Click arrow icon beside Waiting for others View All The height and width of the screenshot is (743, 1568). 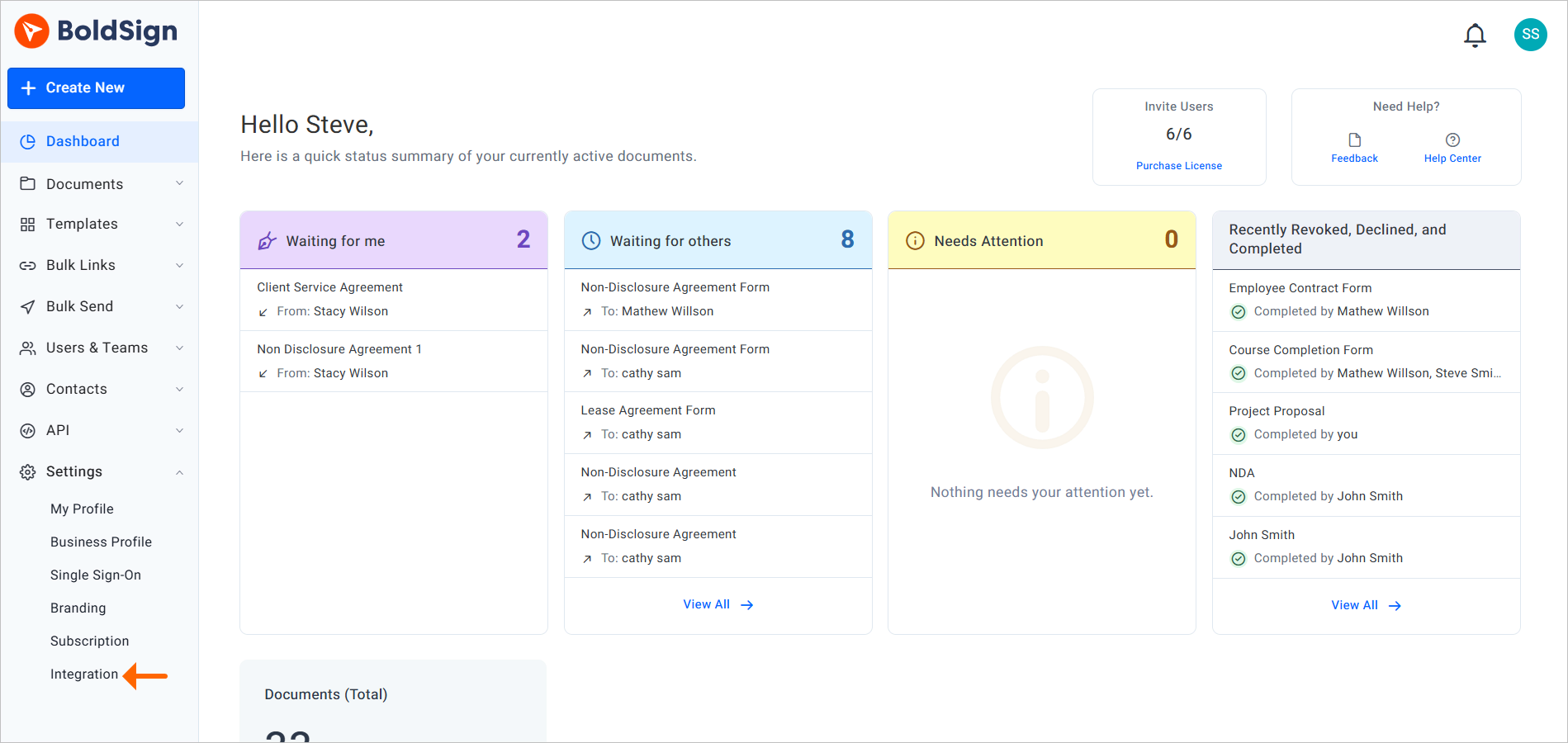pos(746,605)
